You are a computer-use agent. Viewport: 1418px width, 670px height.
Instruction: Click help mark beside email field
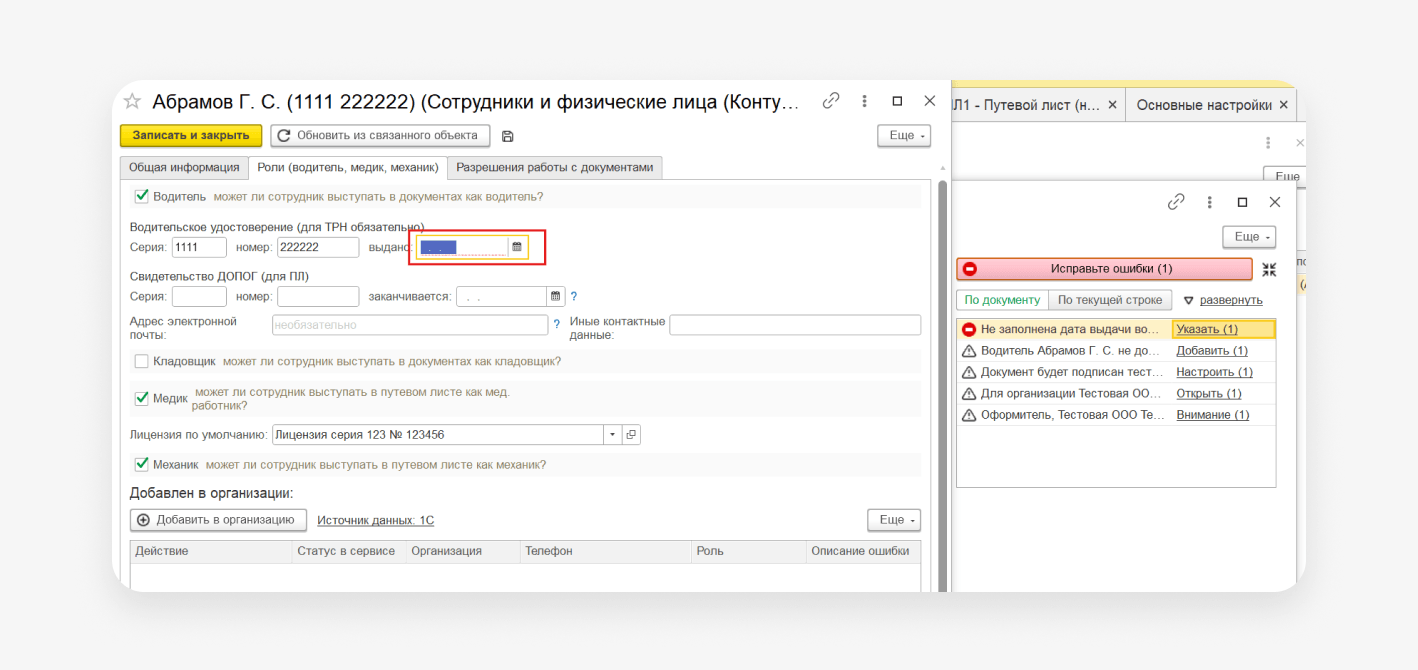556,325
